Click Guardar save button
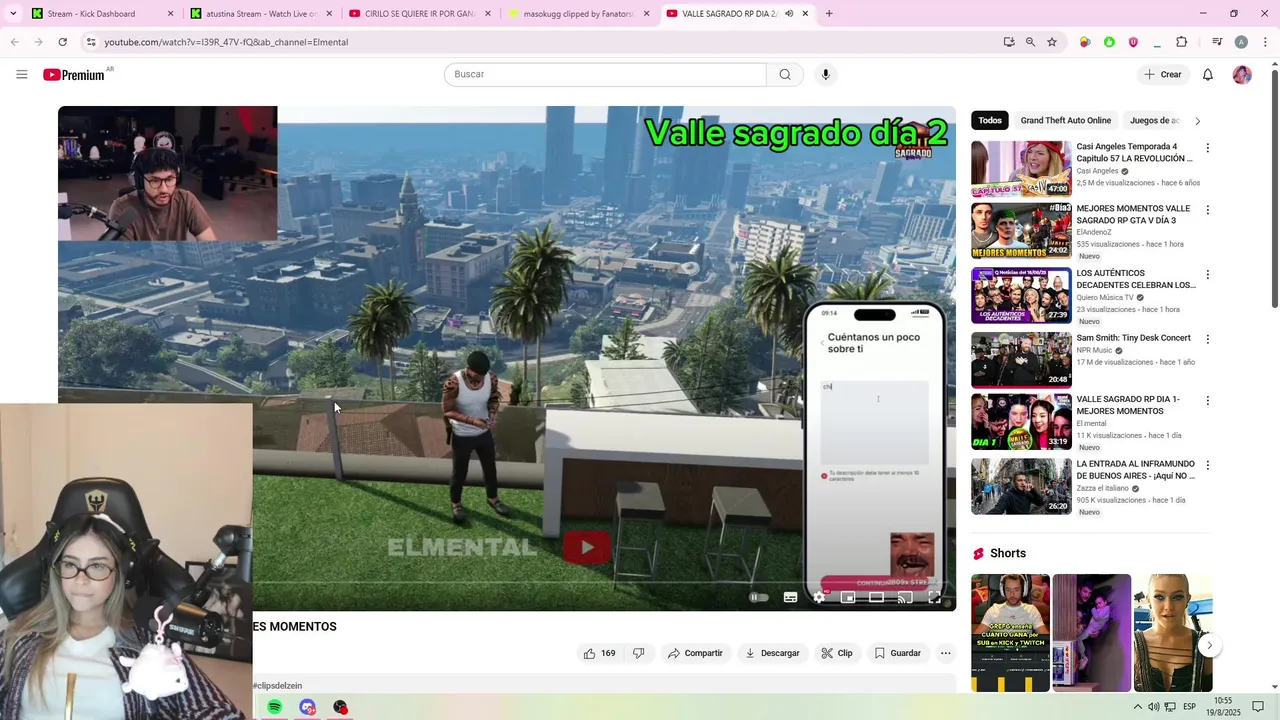 [x=897, y=653]
